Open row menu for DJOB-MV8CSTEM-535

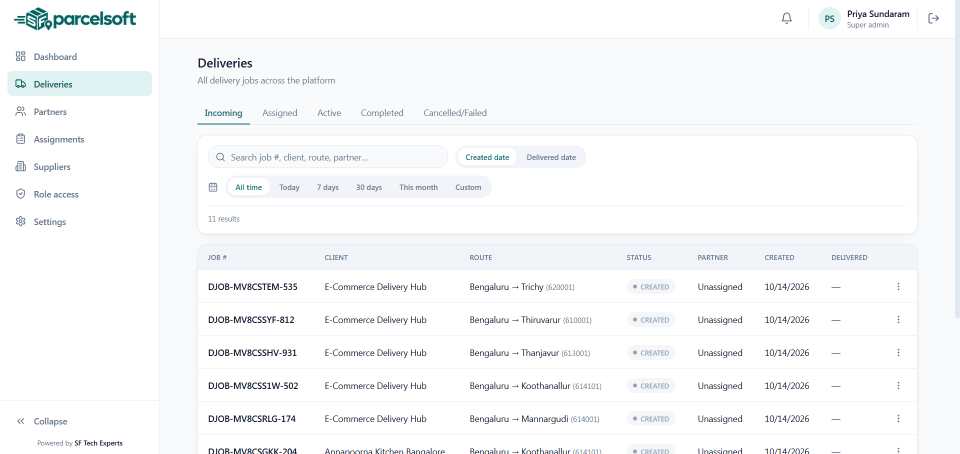(x=898, y=286)
